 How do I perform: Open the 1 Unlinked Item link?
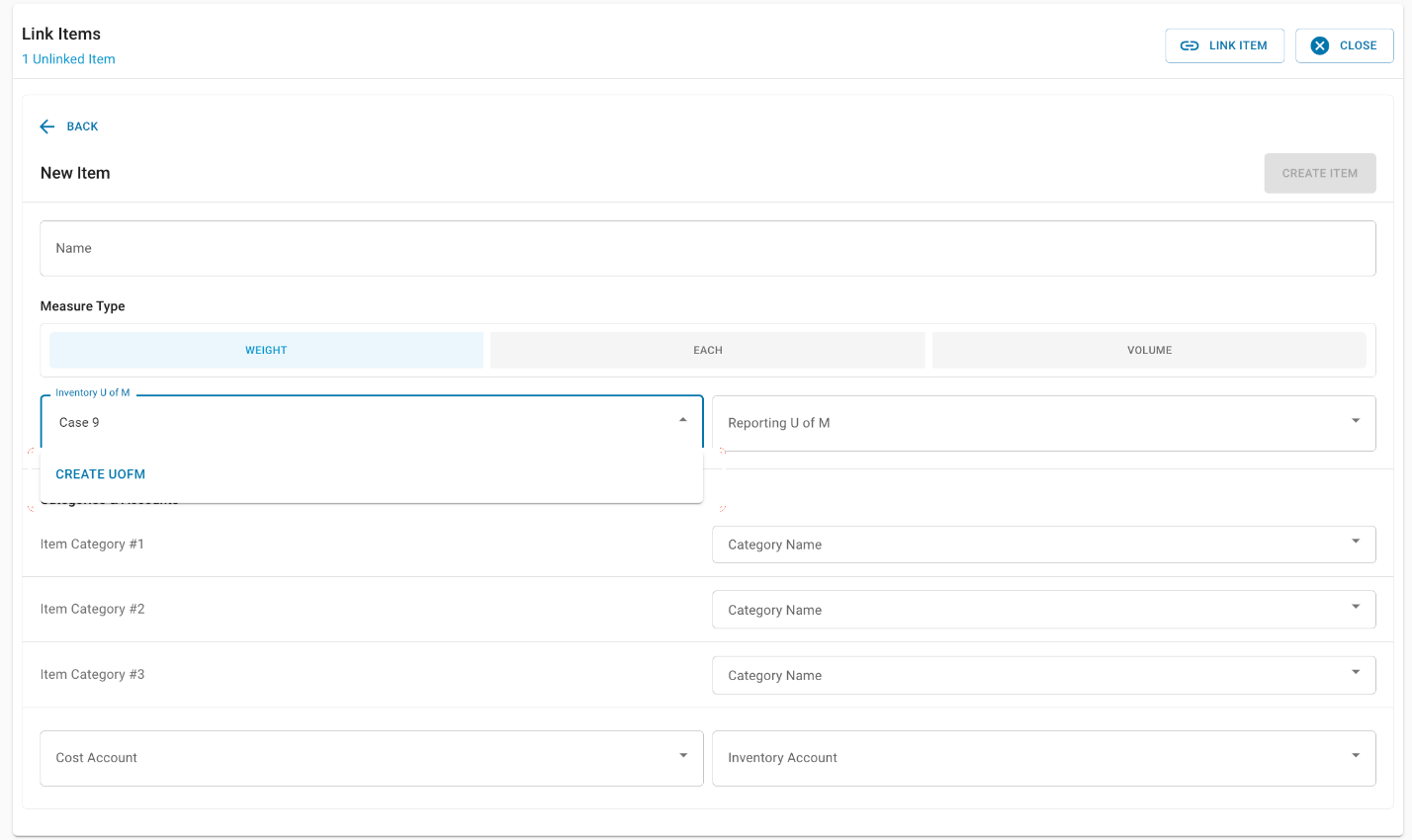(x=68, y=59)
